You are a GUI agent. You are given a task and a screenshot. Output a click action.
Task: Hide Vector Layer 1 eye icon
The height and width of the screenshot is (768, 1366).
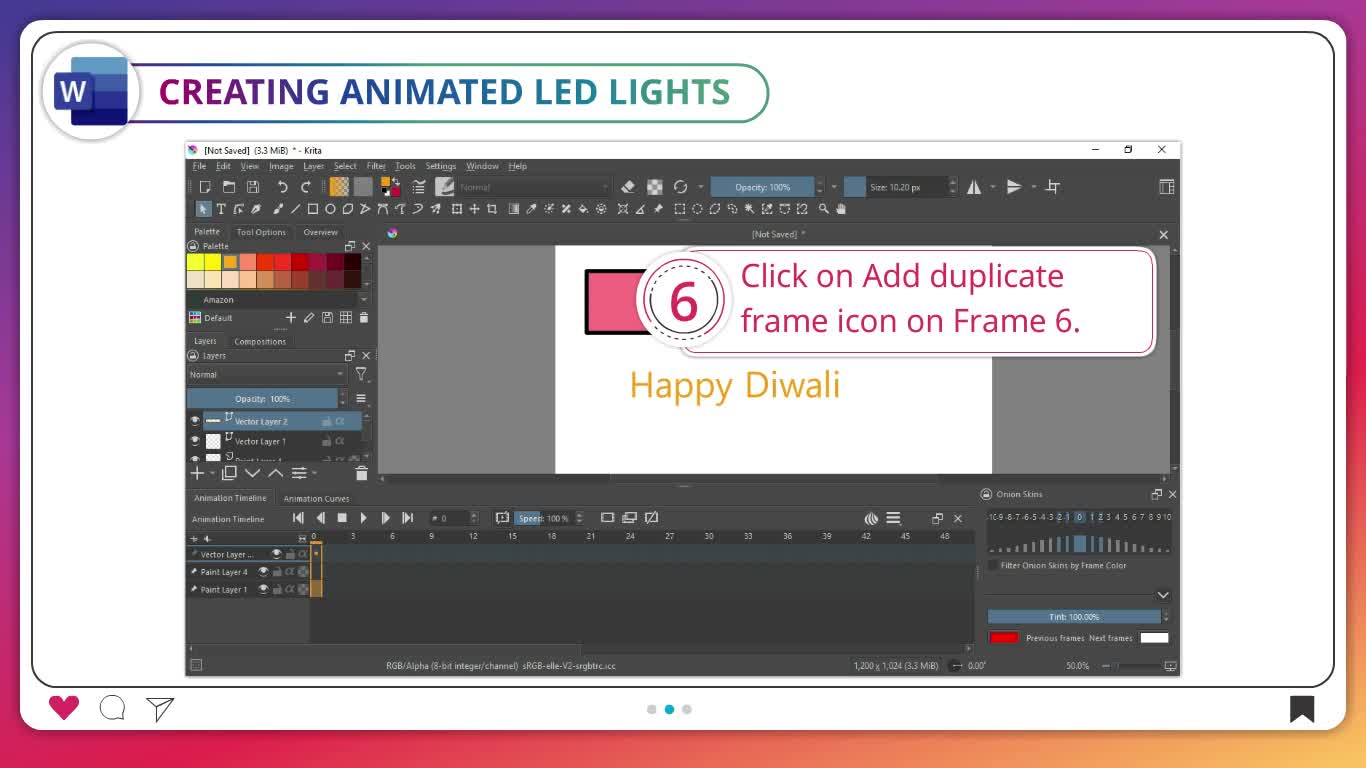pos(195,440)
